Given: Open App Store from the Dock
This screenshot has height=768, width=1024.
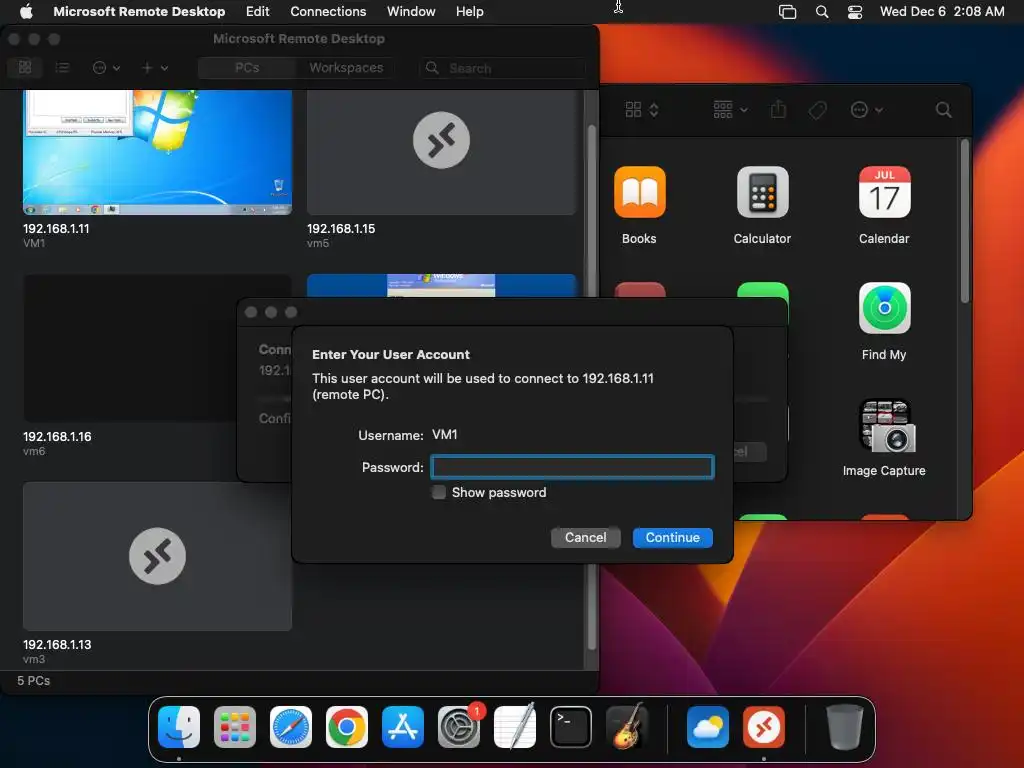Looking at the screenshot, I should [403, 727].
